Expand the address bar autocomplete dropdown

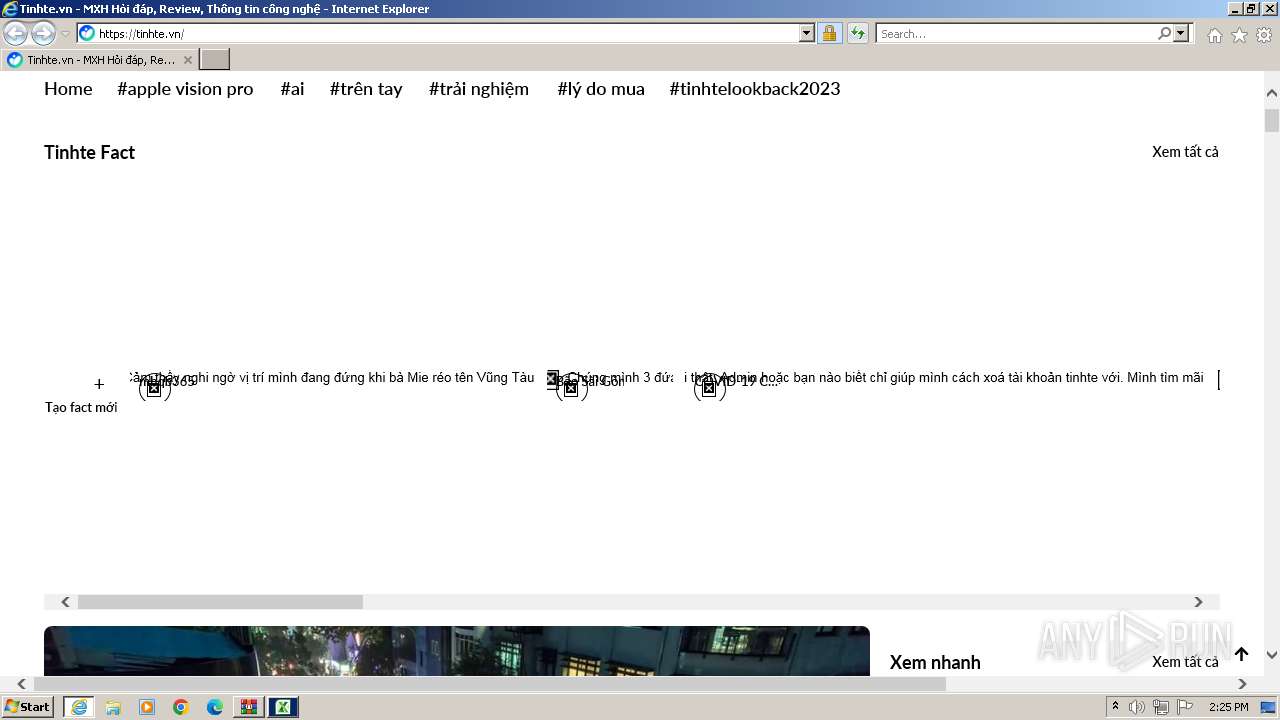807,34
